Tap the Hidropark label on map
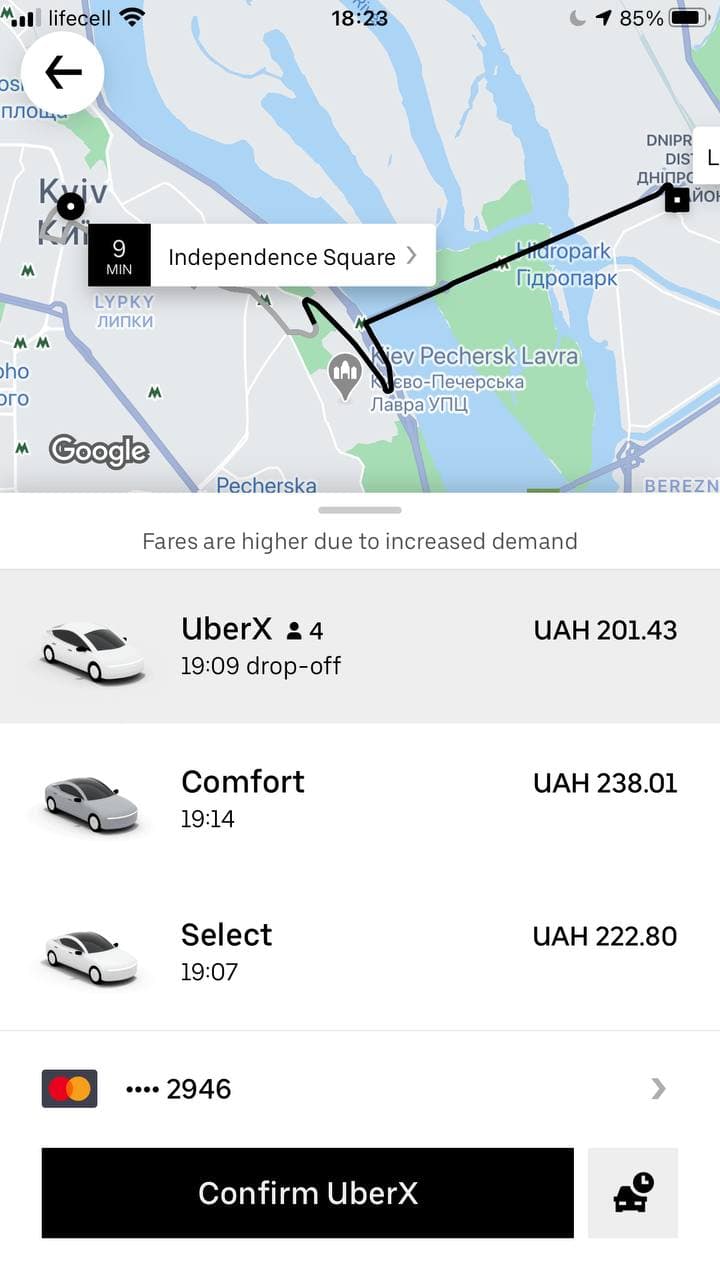Viewport: 720px width, 1280px height. pos(566,264)
